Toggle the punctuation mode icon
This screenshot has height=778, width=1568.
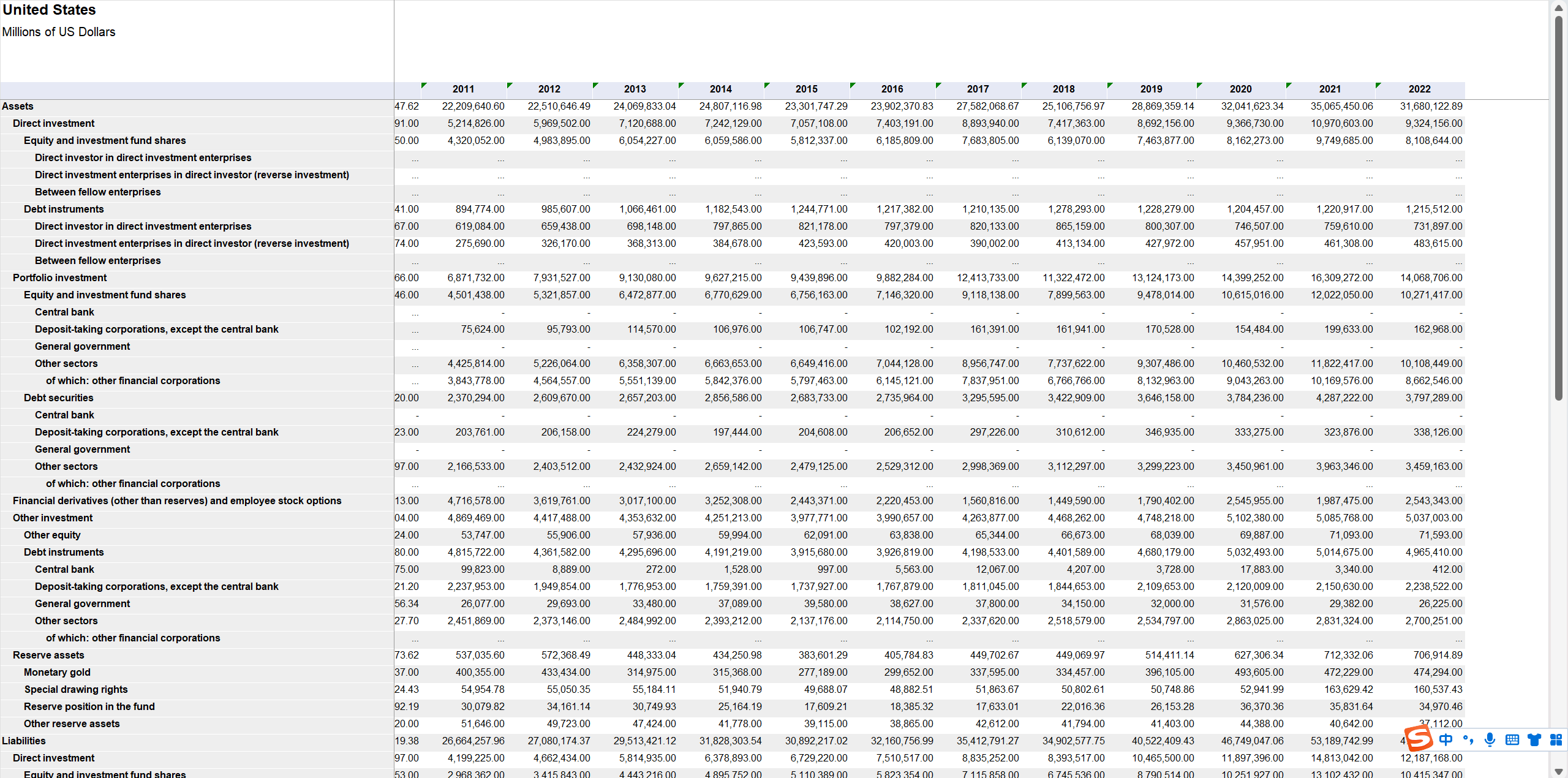coord(1468,739)
